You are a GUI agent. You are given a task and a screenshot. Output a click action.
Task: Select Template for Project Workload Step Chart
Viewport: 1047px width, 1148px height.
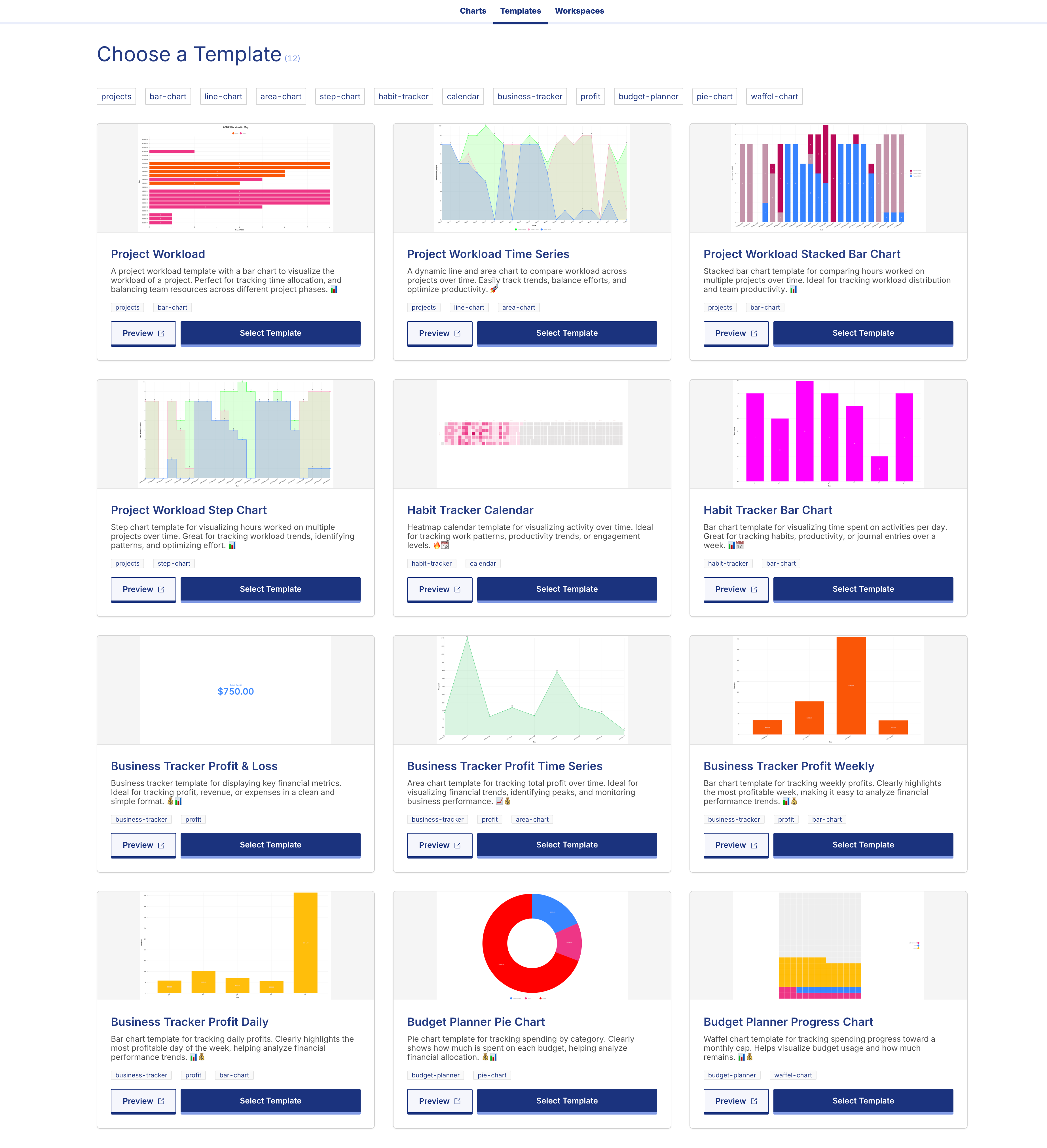click(x=270, y=589)
